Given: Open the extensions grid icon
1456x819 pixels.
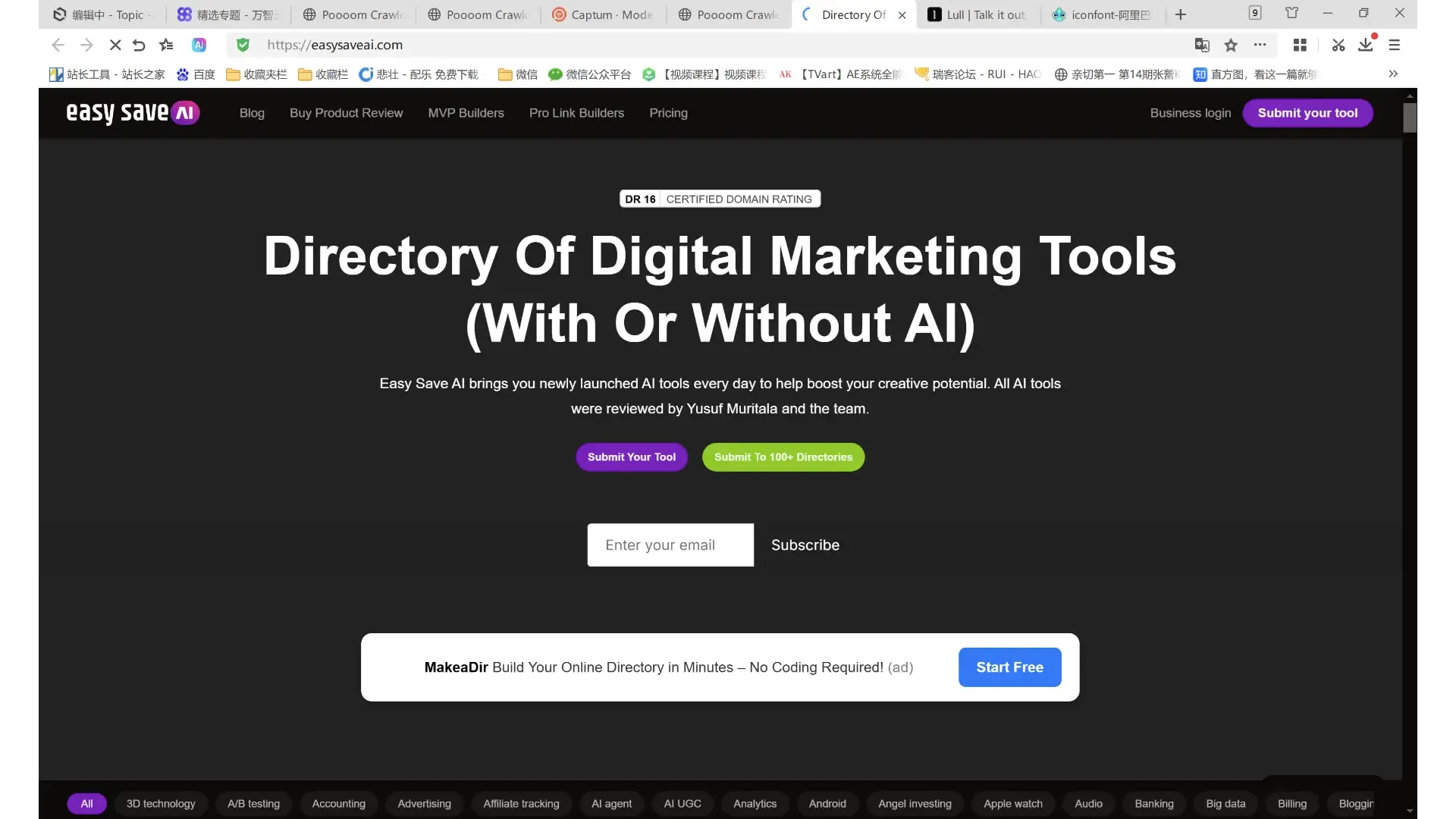Looking at the screenshot, I should pos(1300,45).
